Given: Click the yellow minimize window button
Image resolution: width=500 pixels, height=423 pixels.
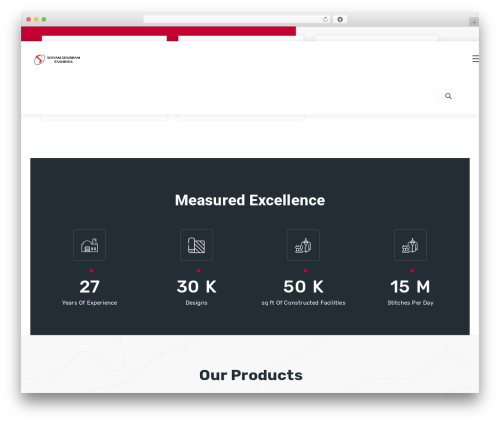Looking at the screenshot, I should (36, 19).
